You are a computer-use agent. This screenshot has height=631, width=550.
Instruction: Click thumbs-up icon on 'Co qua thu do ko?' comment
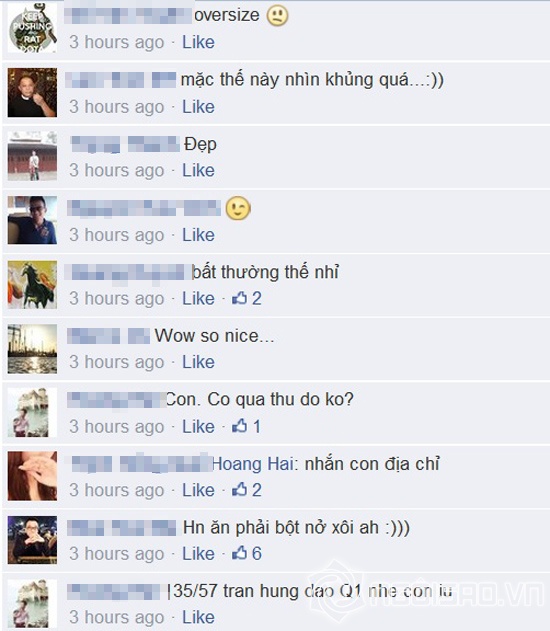[239, 426]
